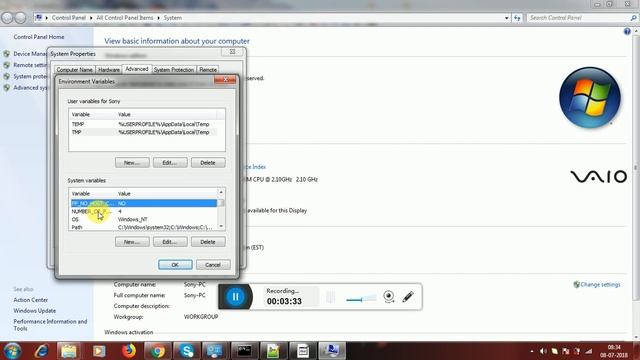Open the taskbar clock showing 08:34
Viewport: 640px width, 360px height.
(x=614, y=351)
